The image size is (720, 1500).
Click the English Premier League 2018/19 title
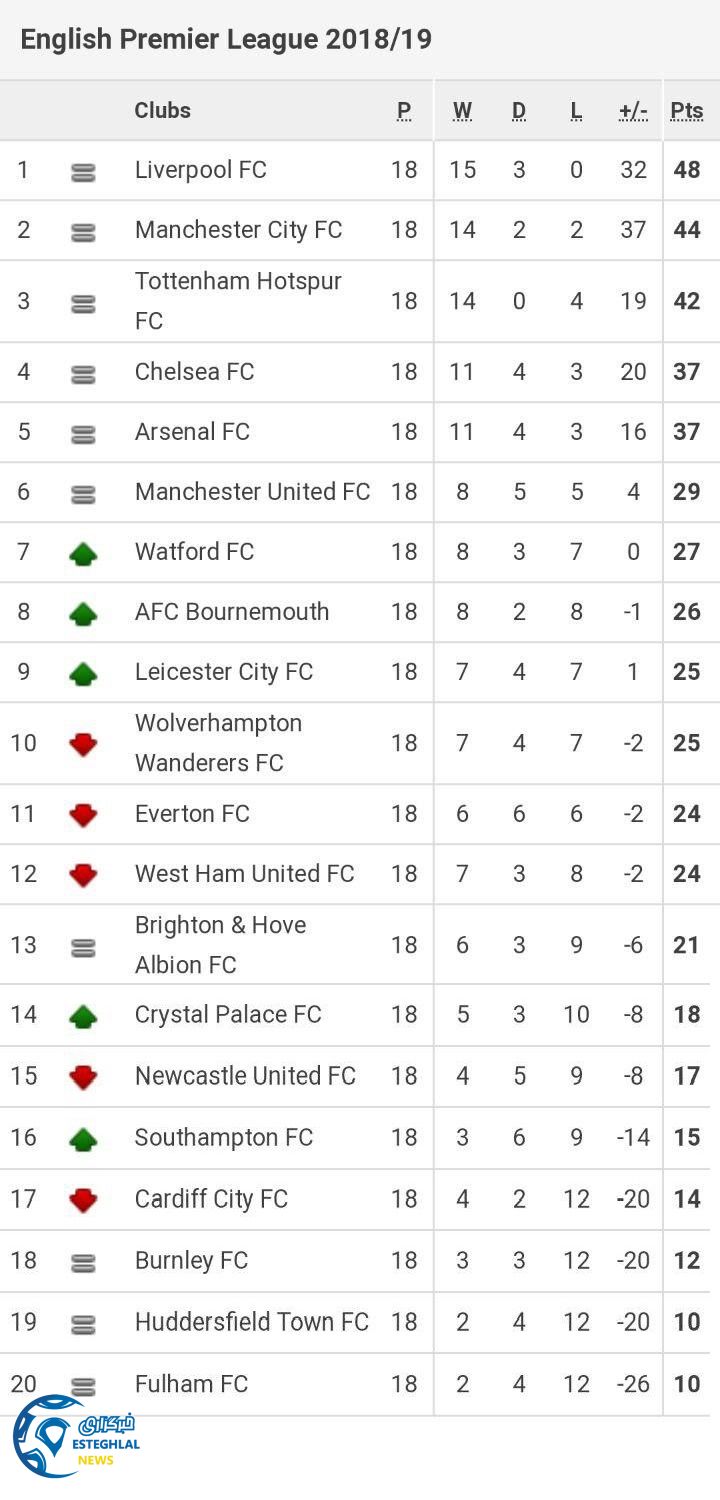pos(226,40)
